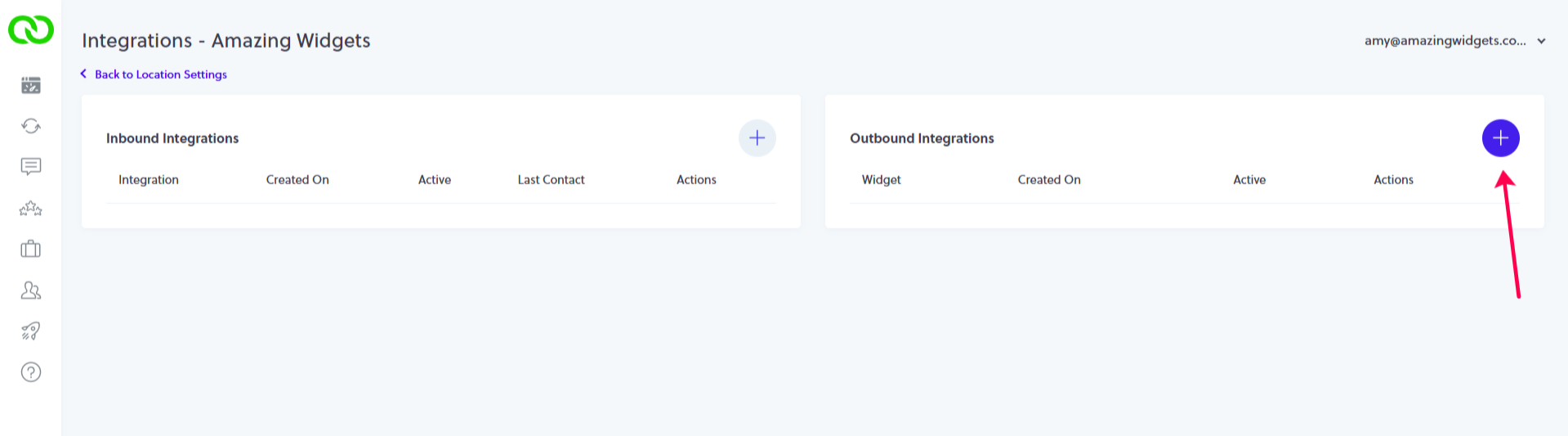
Task: Click the Integration column header
Action: tap(149, 180)
